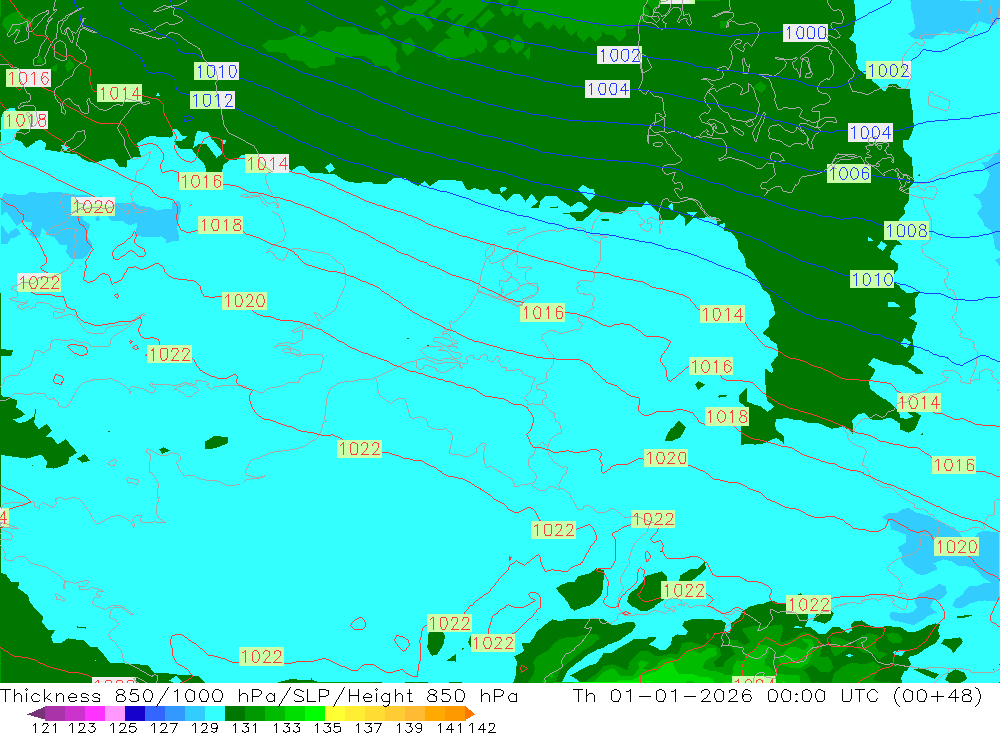The image size is (1000, 733).
Task: Click the darkest blue legend swatch
Action: [x=135, y=713]
